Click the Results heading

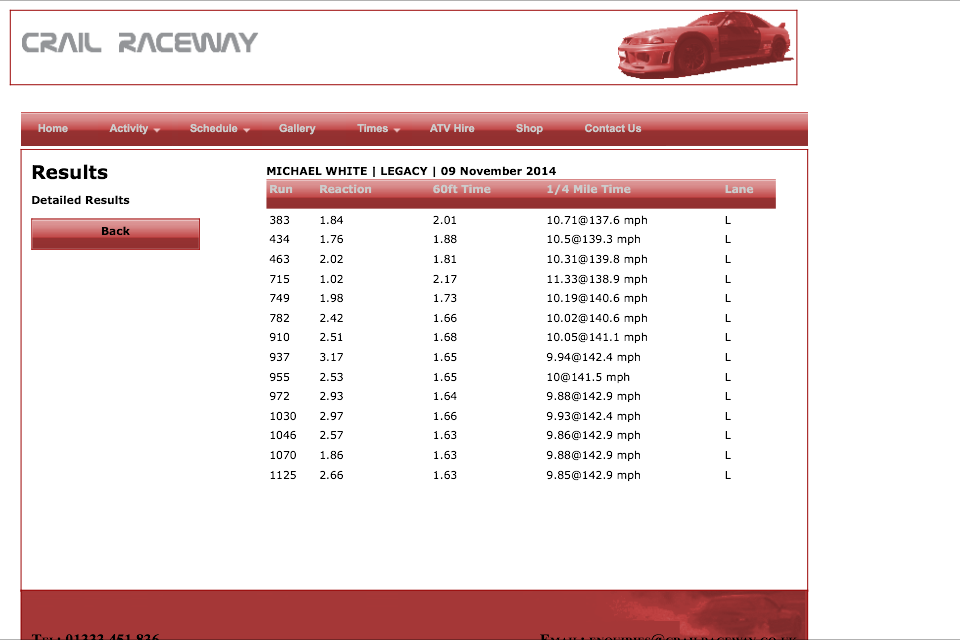[x=70, y=173]
